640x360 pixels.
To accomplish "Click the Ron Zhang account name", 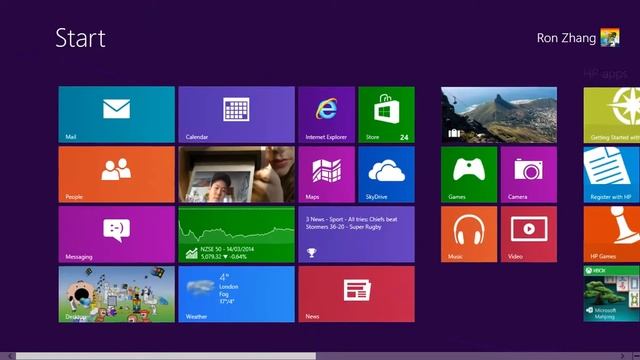I will (566, 38).
